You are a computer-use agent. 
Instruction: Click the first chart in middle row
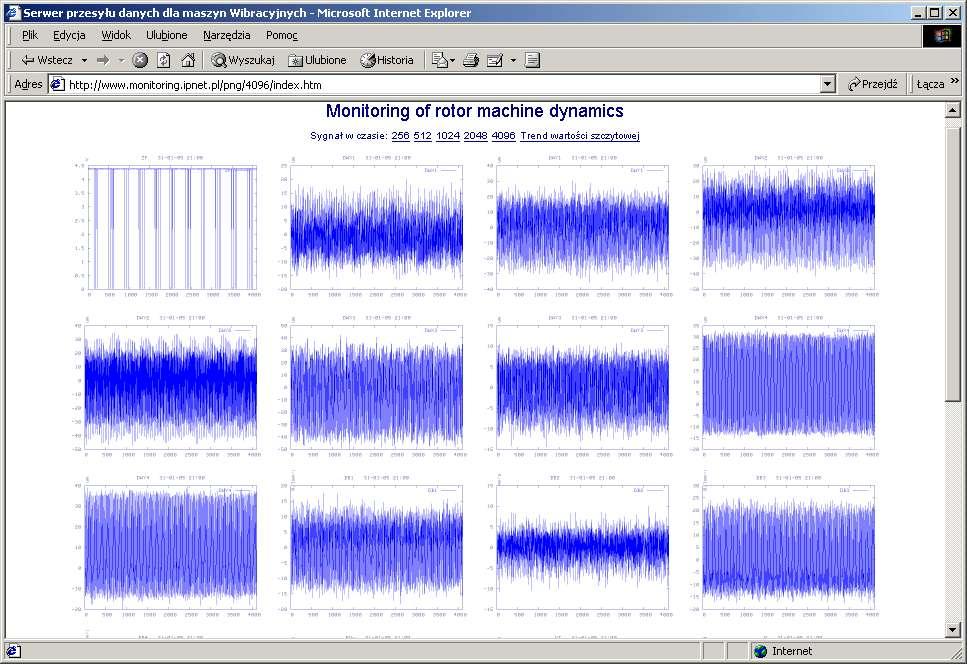pos(167,387)
